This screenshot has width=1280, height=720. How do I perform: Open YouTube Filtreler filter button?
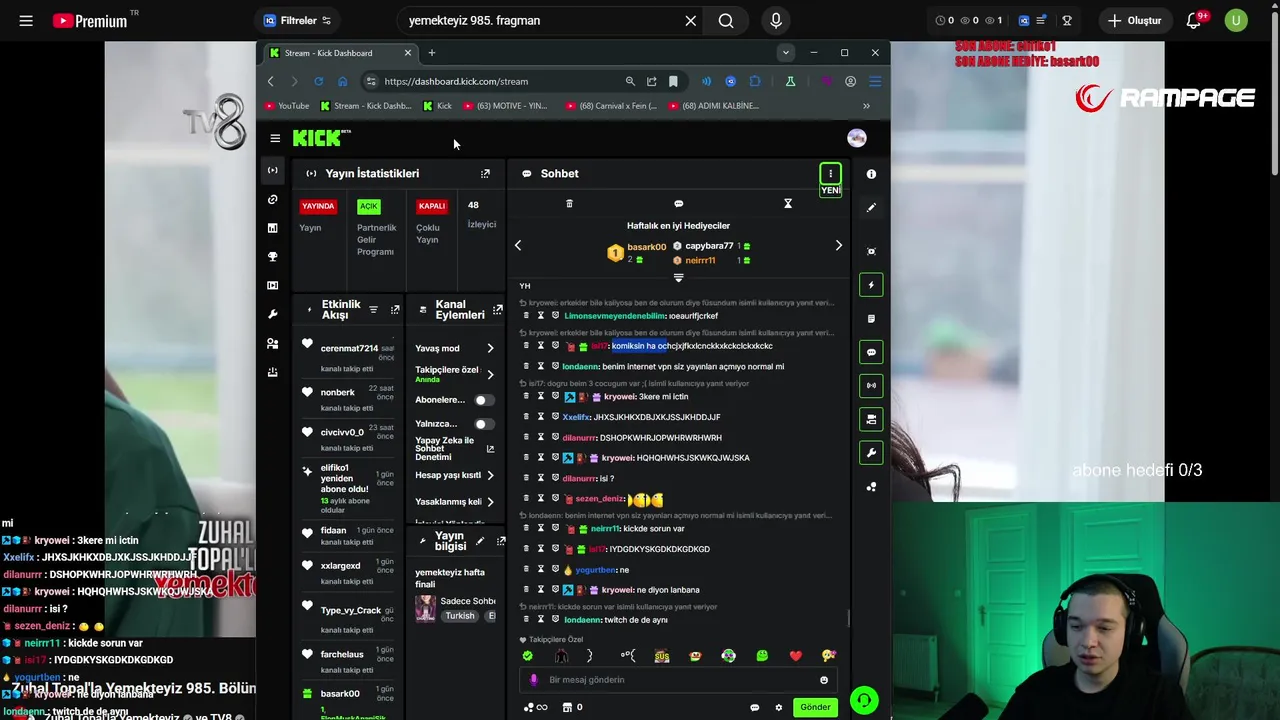click(297, 20)
